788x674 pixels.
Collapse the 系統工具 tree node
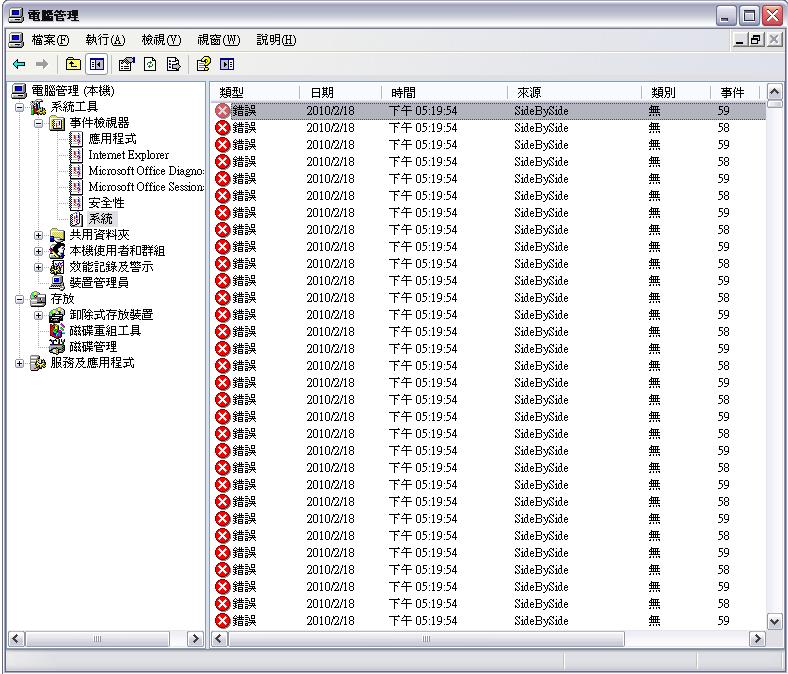tap(20, 107)
